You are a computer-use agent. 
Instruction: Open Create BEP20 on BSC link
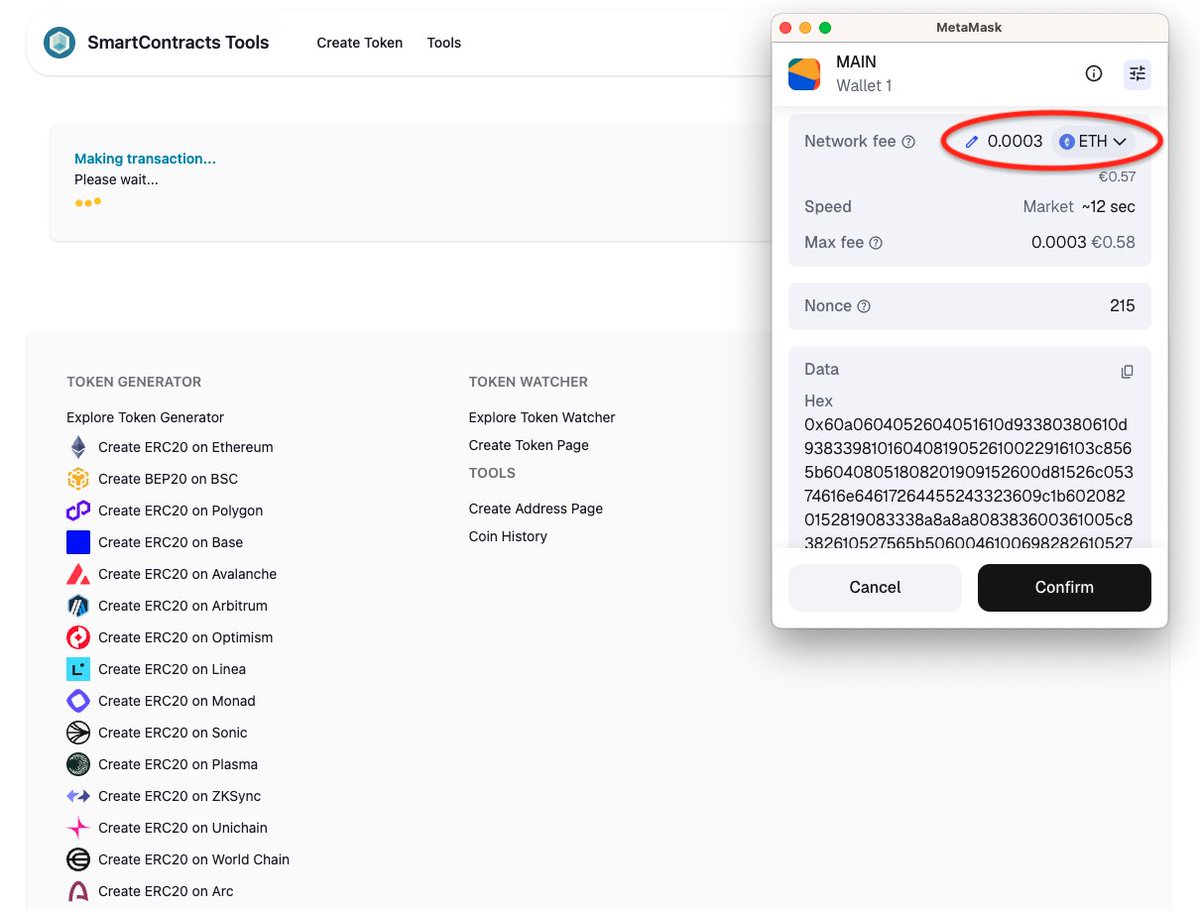[168, 479]
